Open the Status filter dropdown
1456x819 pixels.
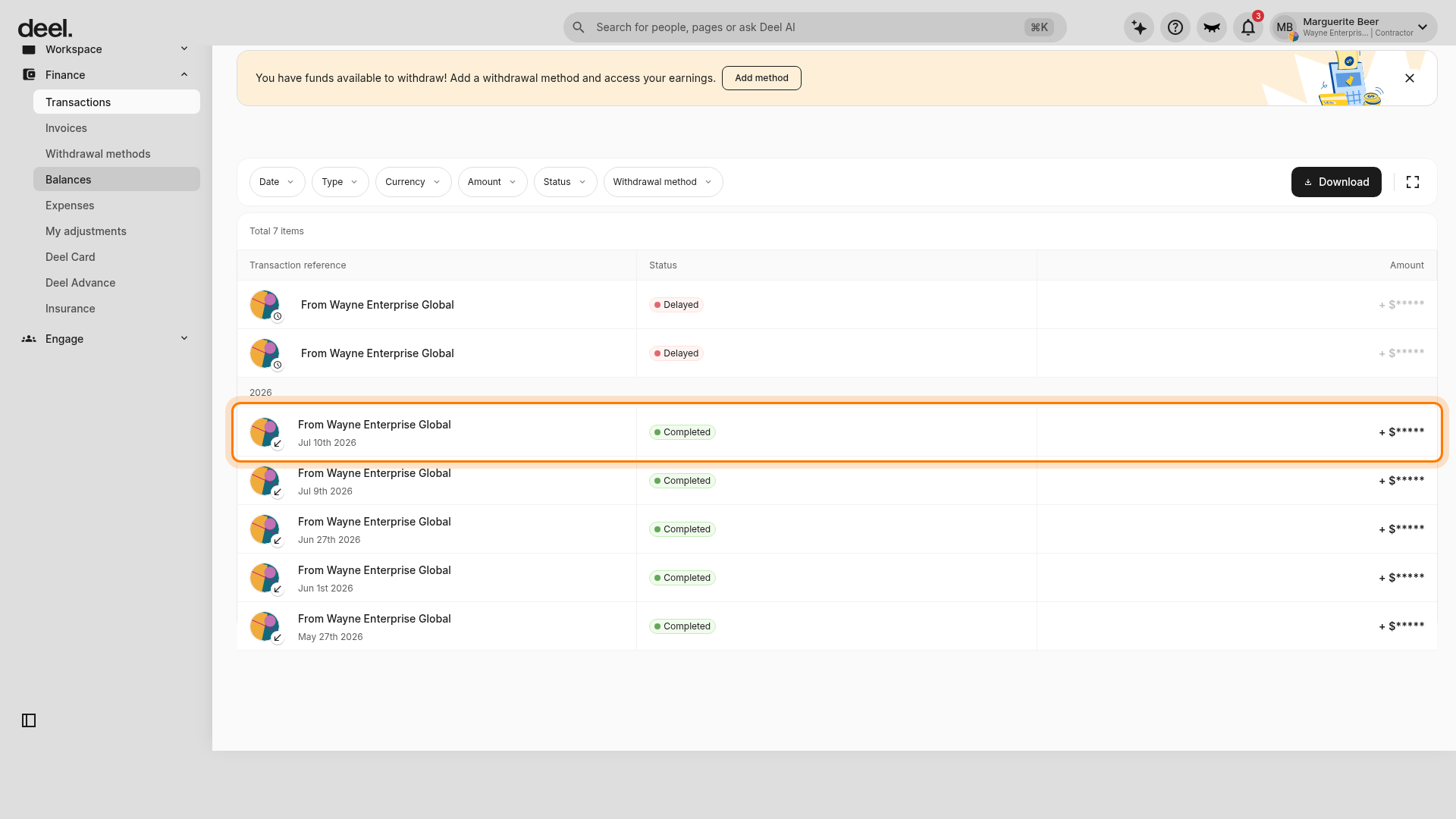566,182
